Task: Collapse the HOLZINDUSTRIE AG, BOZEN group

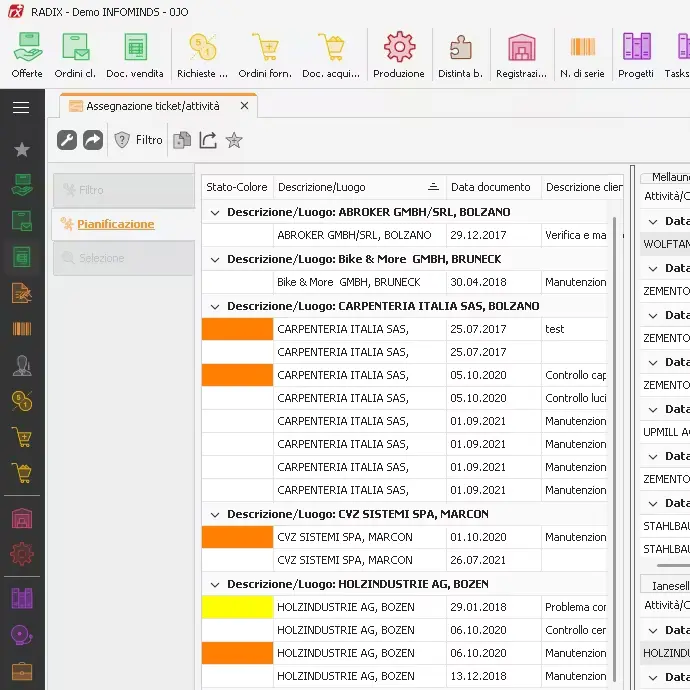Action: (x=215, y=584)
